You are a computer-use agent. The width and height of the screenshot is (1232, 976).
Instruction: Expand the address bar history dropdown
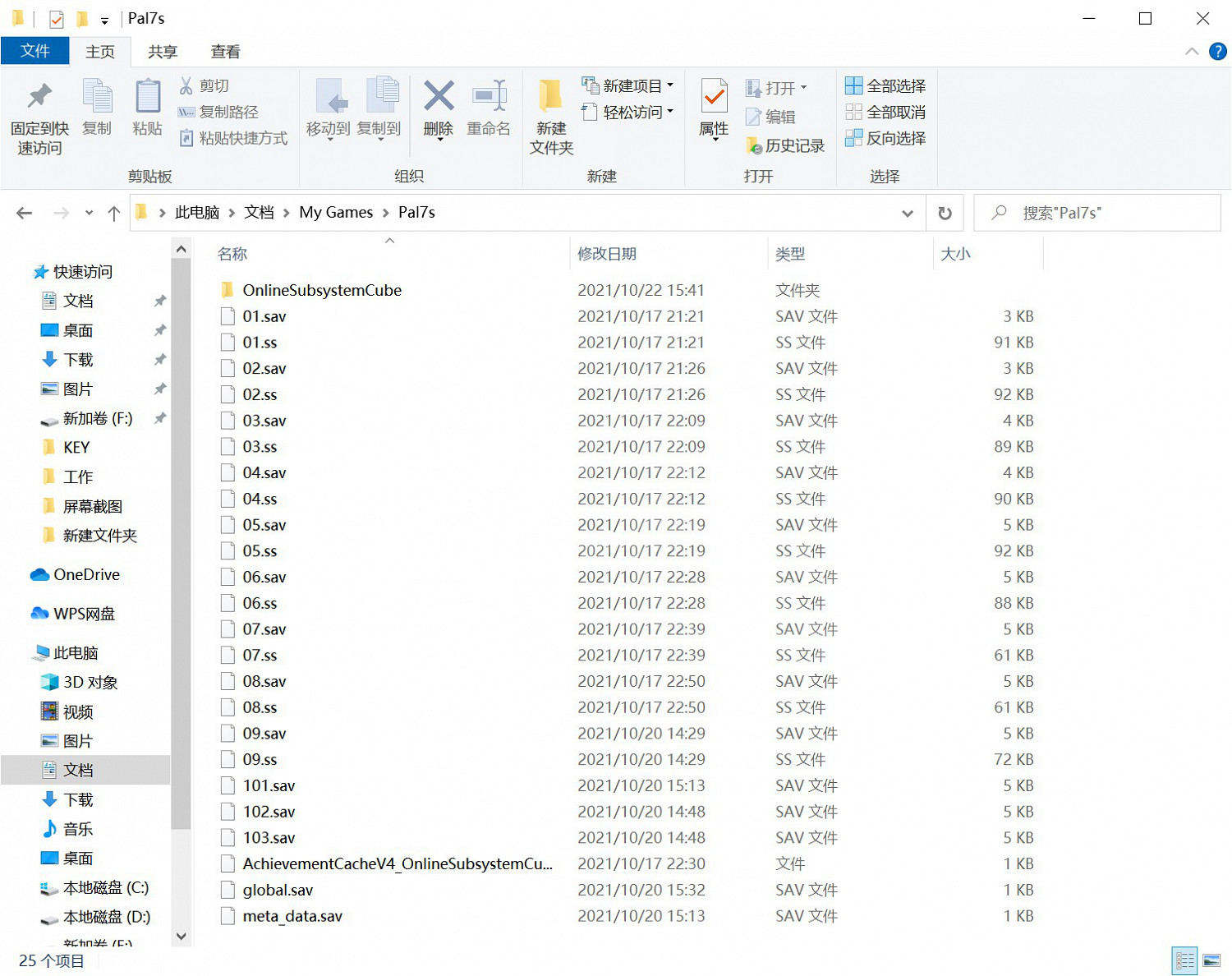[x=907, y=214]
